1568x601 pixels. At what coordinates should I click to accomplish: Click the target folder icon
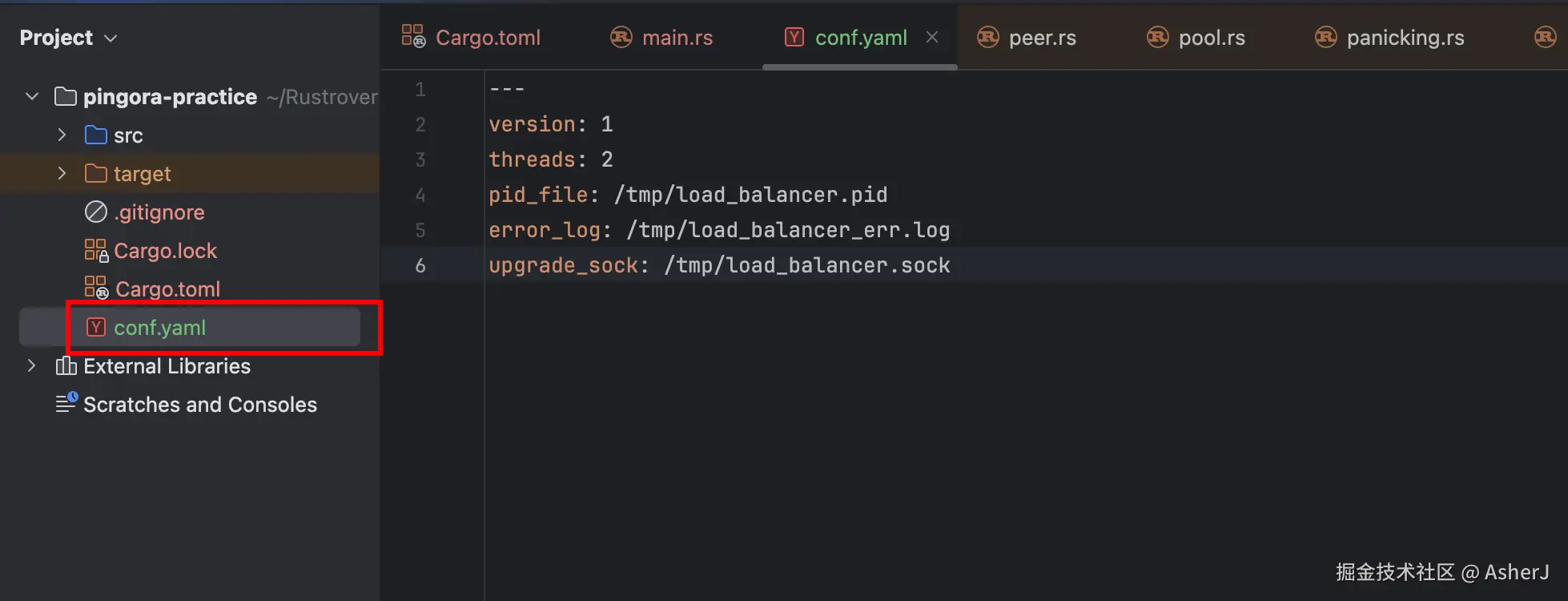[96, 174]
